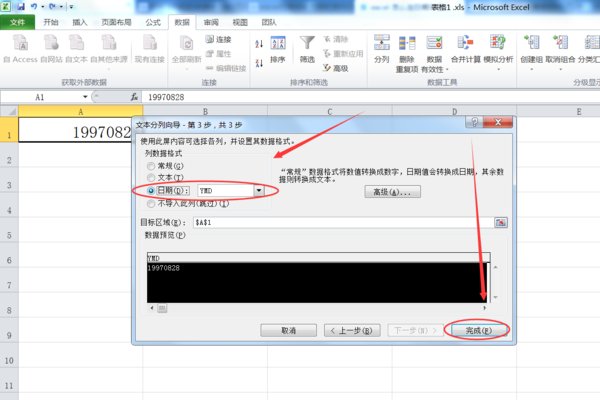Image resolution: width=600 pixels, height=400 pixels.
Task: Click the destination field containing $A$1
Action: pos(343,222)
